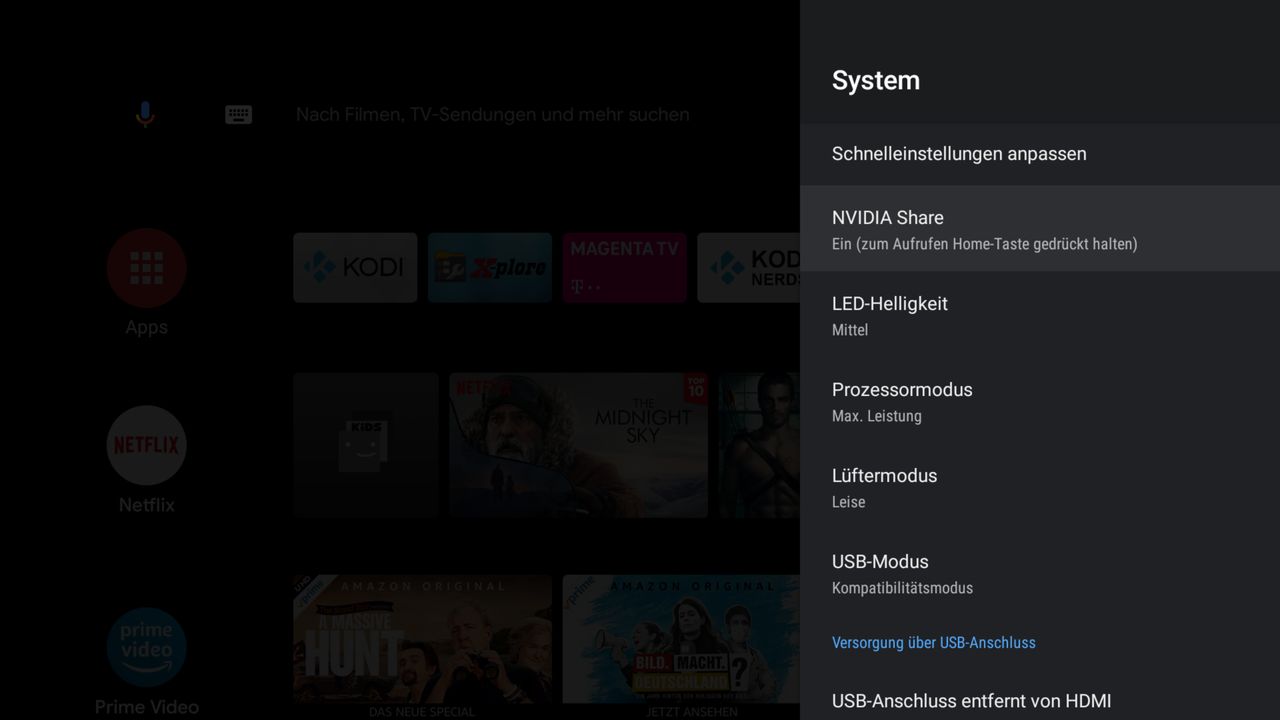Open the Kodi app tile
Image resolution: width=1280 pixels, height=720 pixels.
tap(355, 267)
